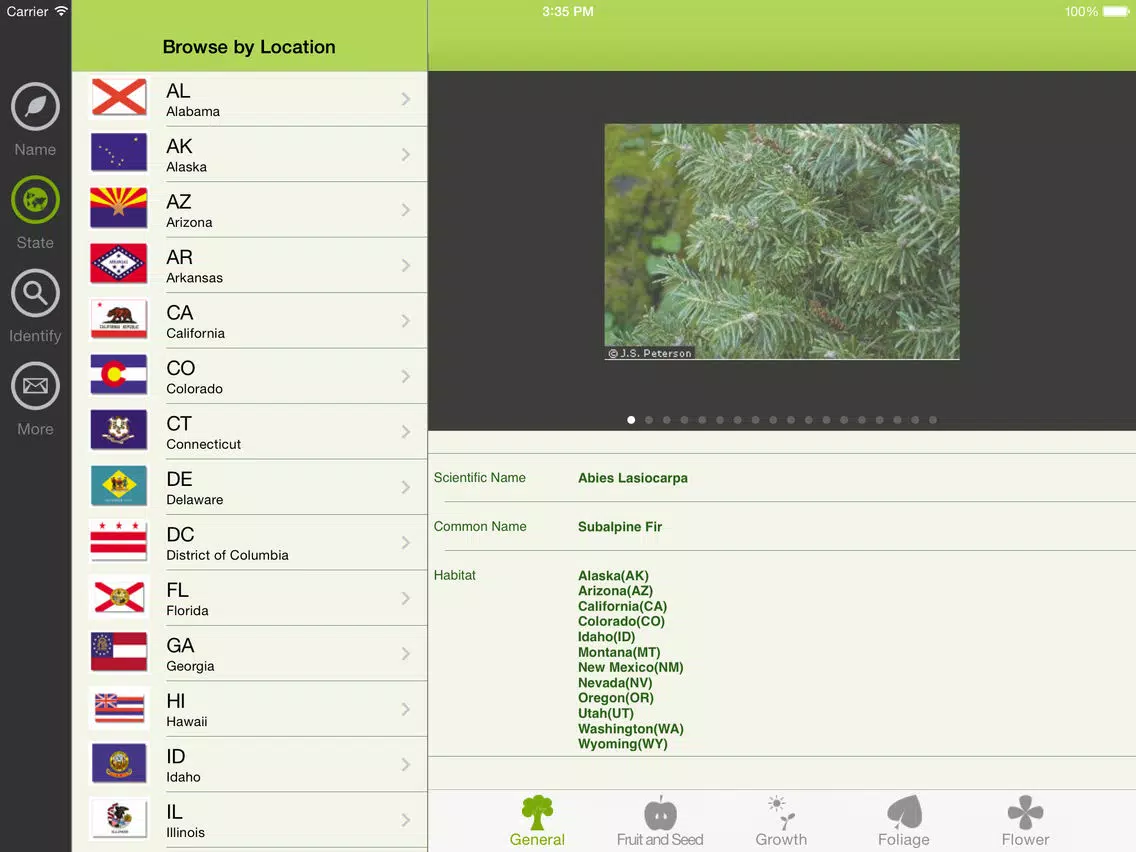1136x852 pixels.
Task: Expand the Delaware row chevron
Action: click(x=406, y=488)
